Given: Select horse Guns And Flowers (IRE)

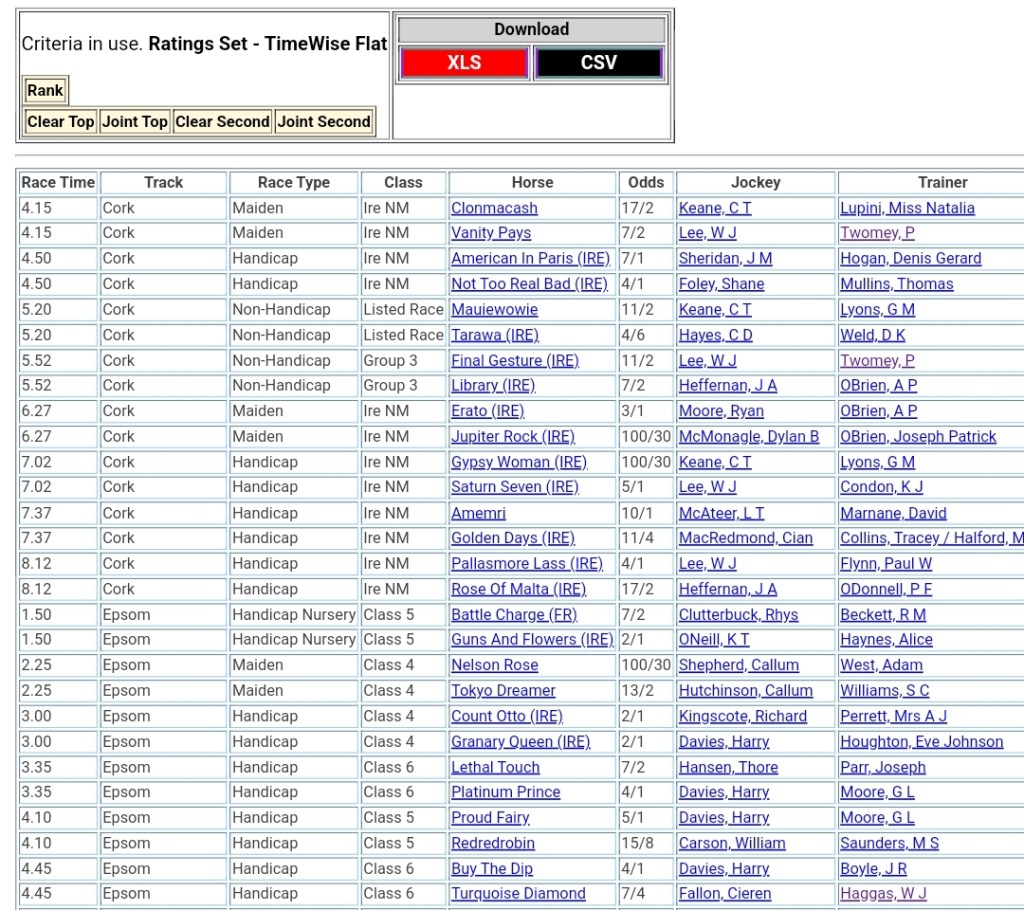Looking at the screenshot, I should (532, 640).
